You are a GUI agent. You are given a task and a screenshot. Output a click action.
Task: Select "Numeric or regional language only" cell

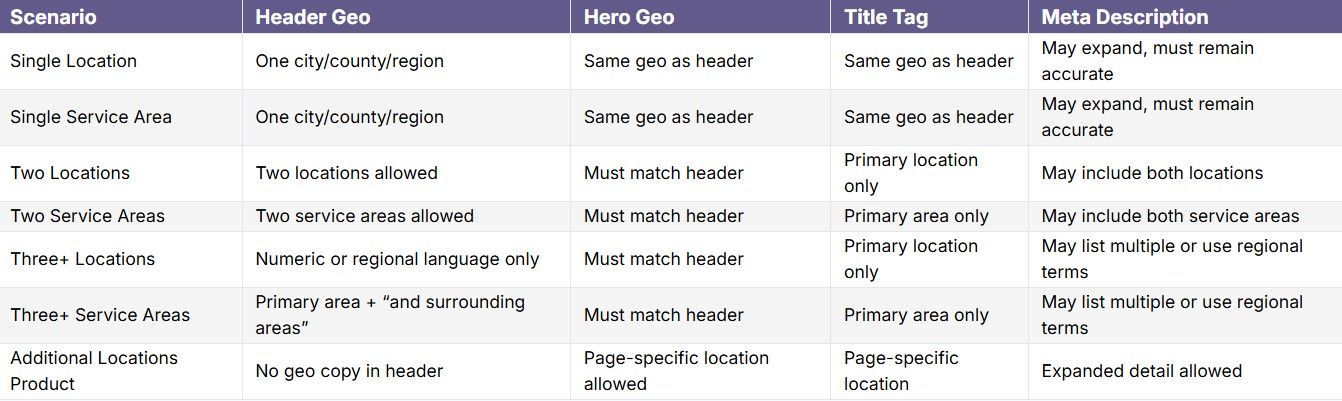tap(397, 259)
